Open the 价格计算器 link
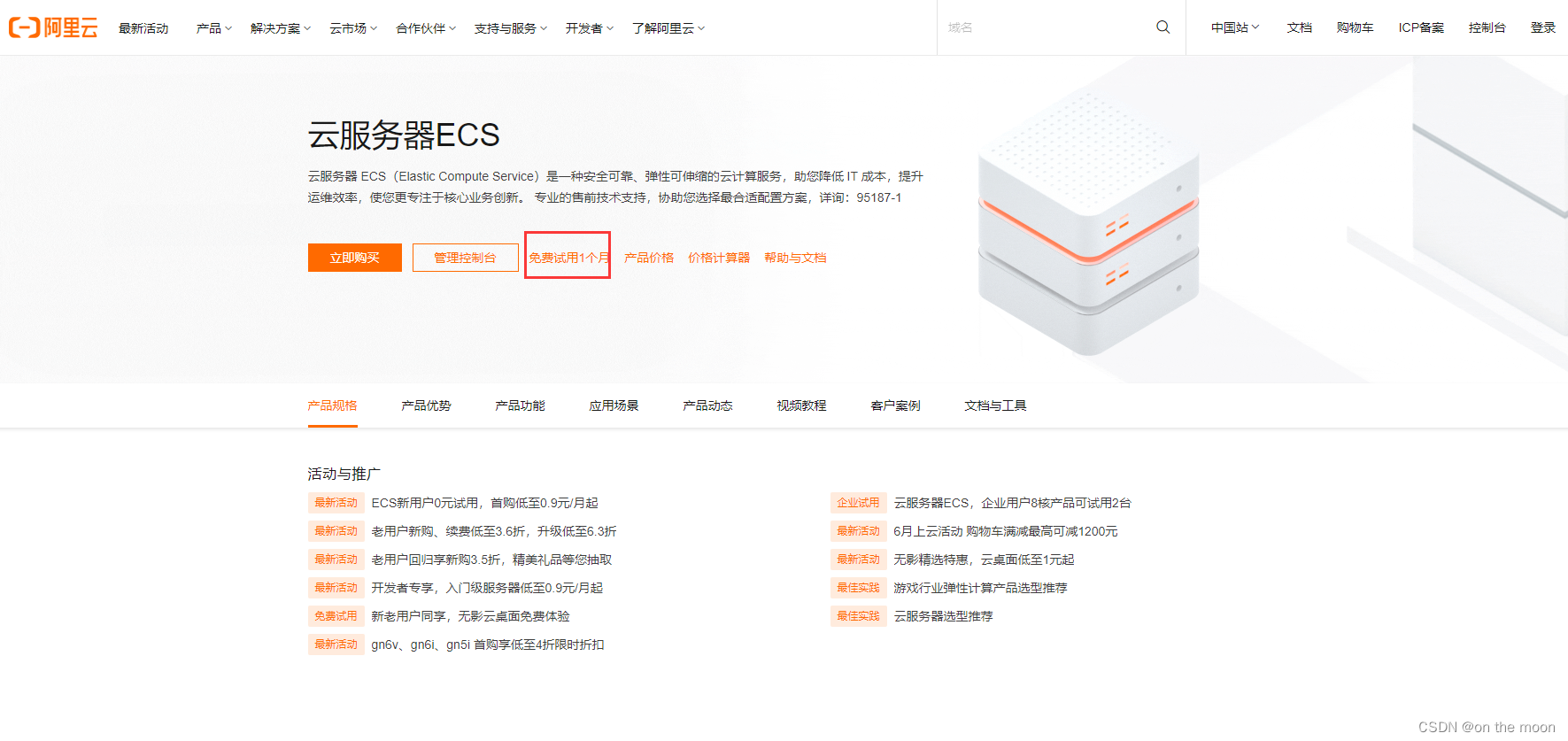The height and width of the screenshot is (741, 1568). click(719, 258)
